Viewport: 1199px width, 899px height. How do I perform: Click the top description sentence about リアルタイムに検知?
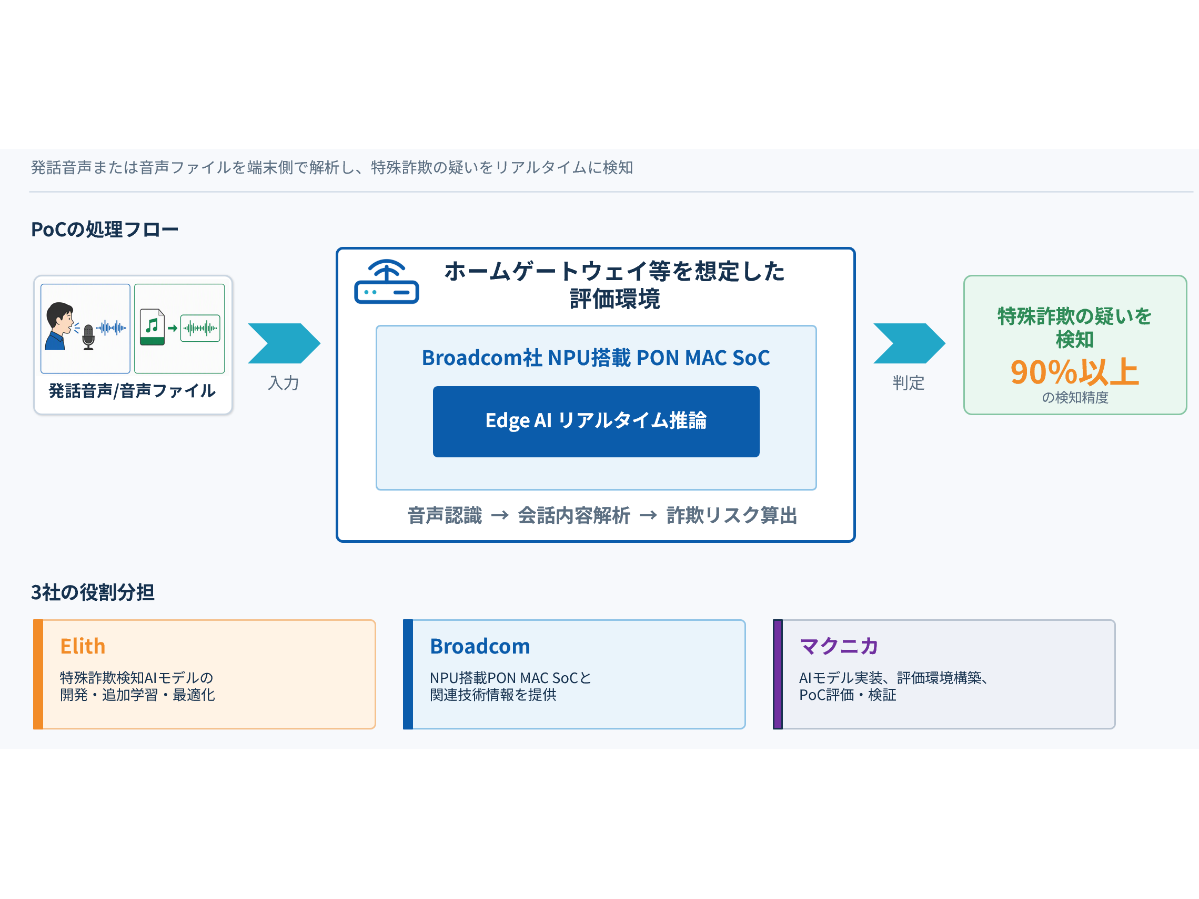point(332,167)
